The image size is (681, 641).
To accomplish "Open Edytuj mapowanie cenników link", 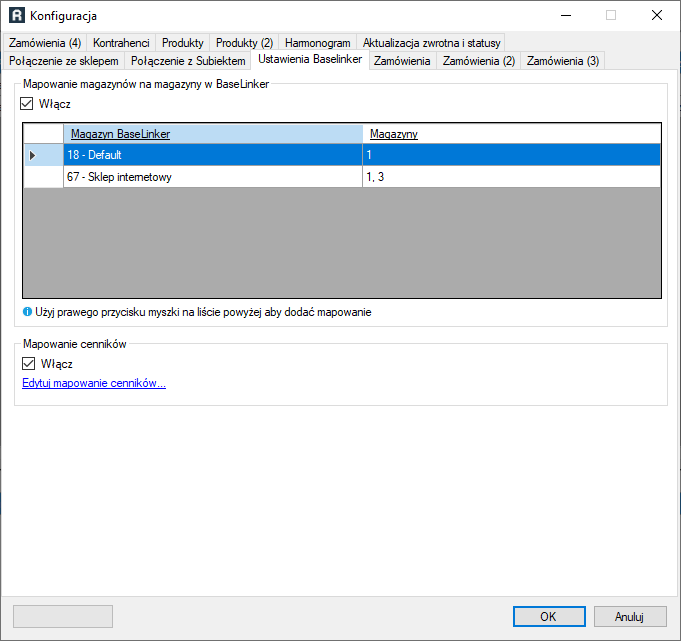I will (x=94, y=383).
